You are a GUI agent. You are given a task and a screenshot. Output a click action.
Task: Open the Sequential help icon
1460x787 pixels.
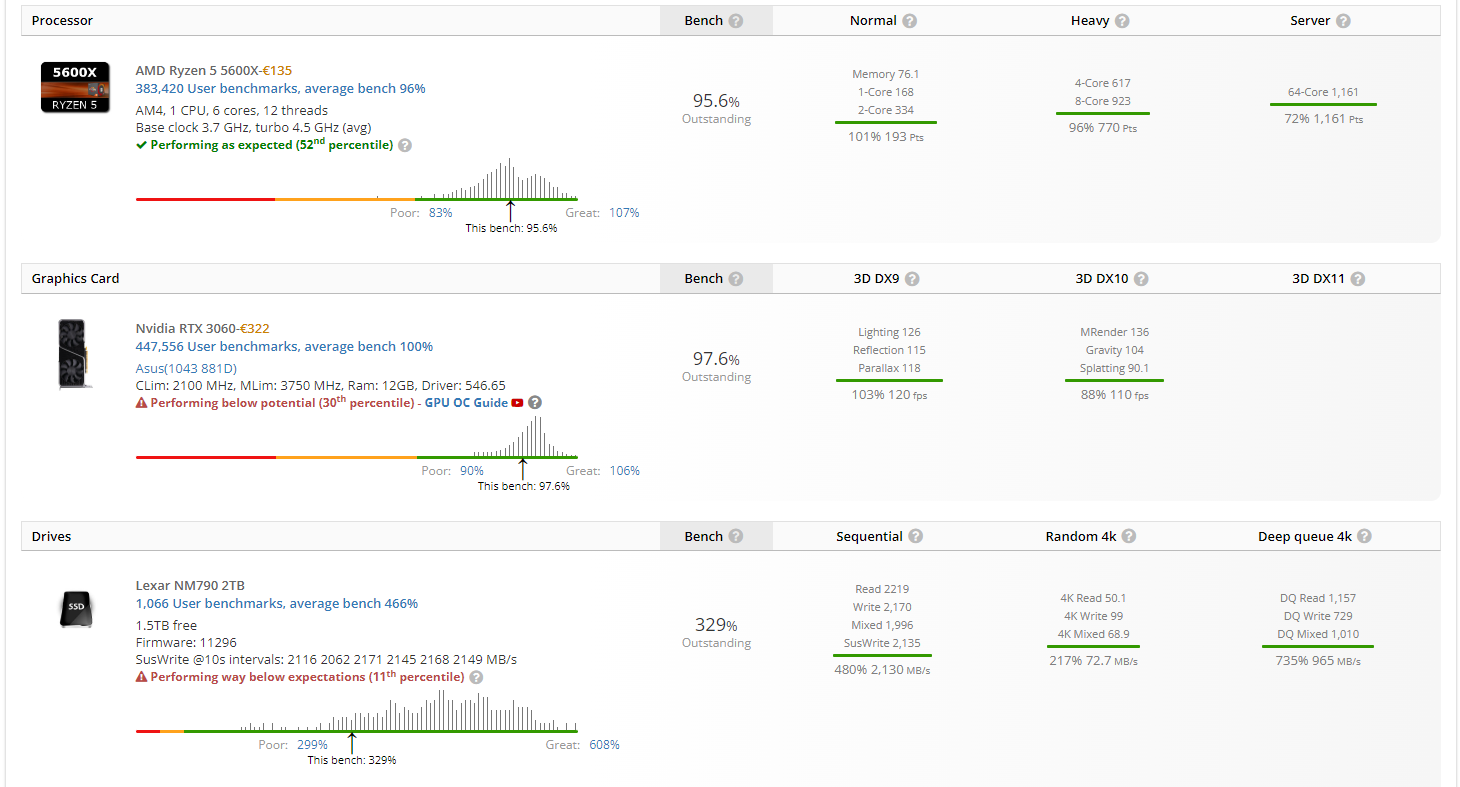(x=915, y=537)
